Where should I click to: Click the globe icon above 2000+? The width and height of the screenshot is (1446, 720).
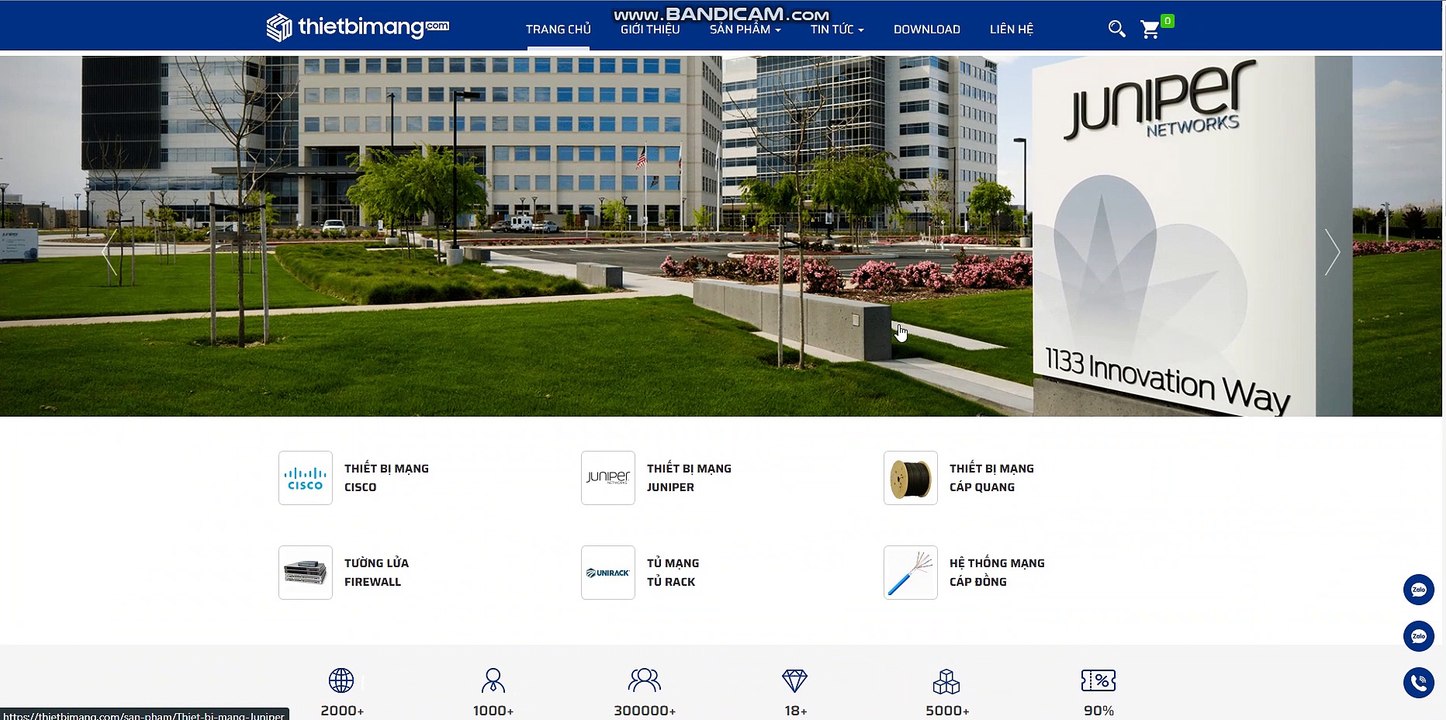pos(341,681)
